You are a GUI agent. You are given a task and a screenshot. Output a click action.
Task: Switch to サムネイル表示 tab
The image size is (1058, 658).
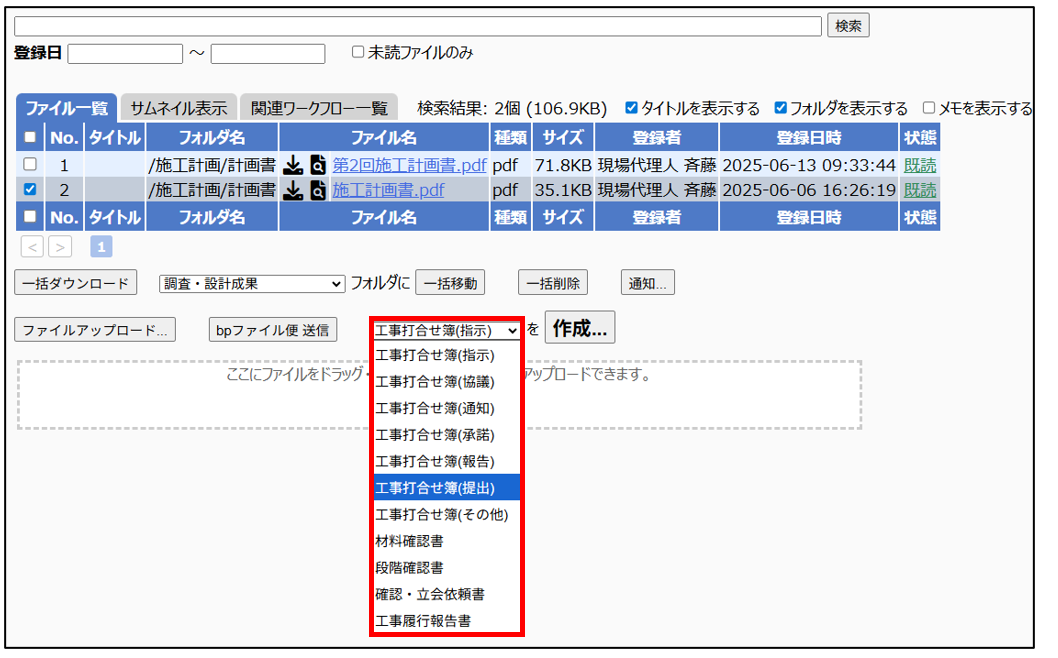[x=178, y=108]
